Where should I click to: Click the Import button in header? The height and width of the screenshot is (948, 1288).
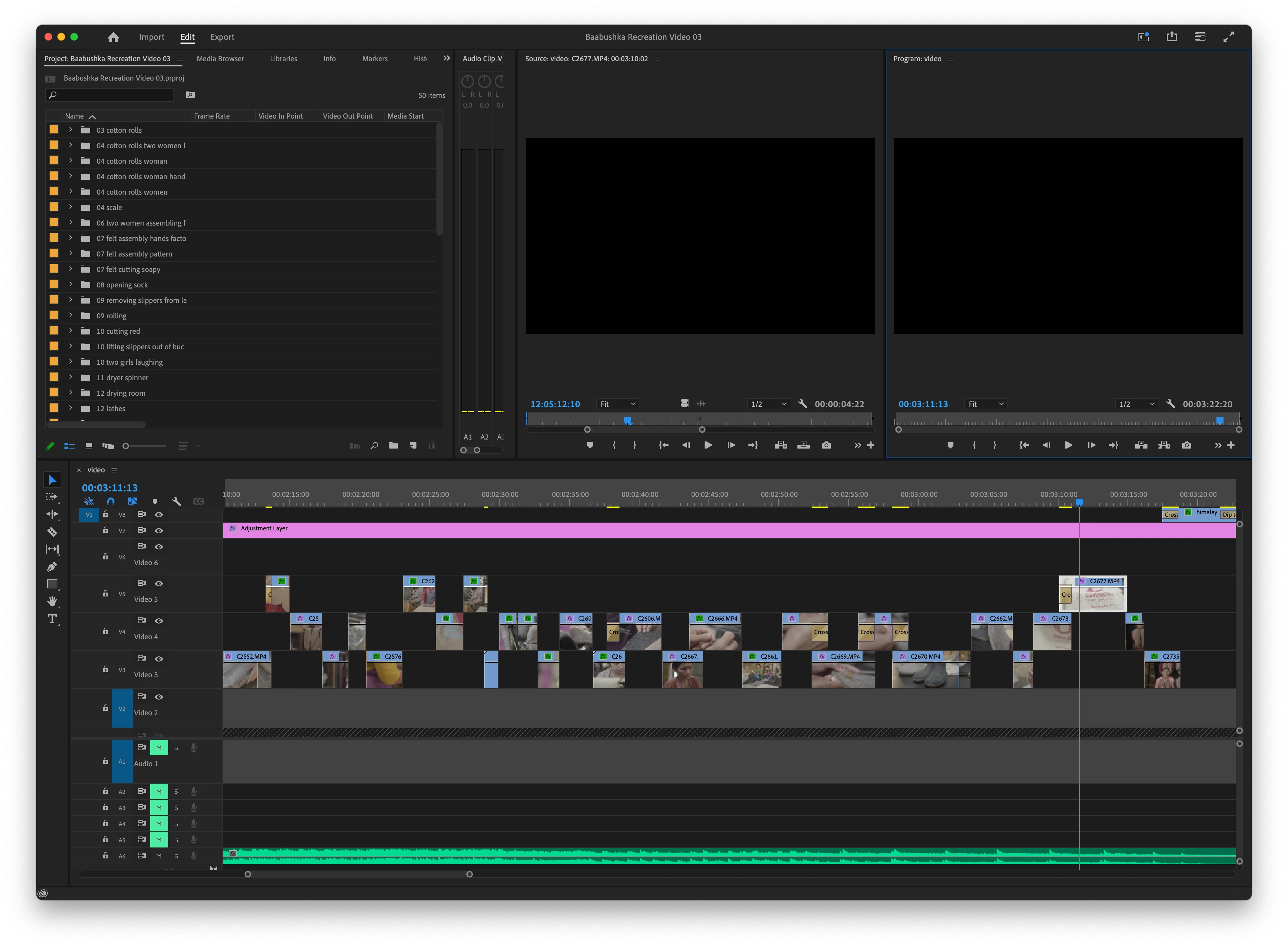(x=151, y=37)
